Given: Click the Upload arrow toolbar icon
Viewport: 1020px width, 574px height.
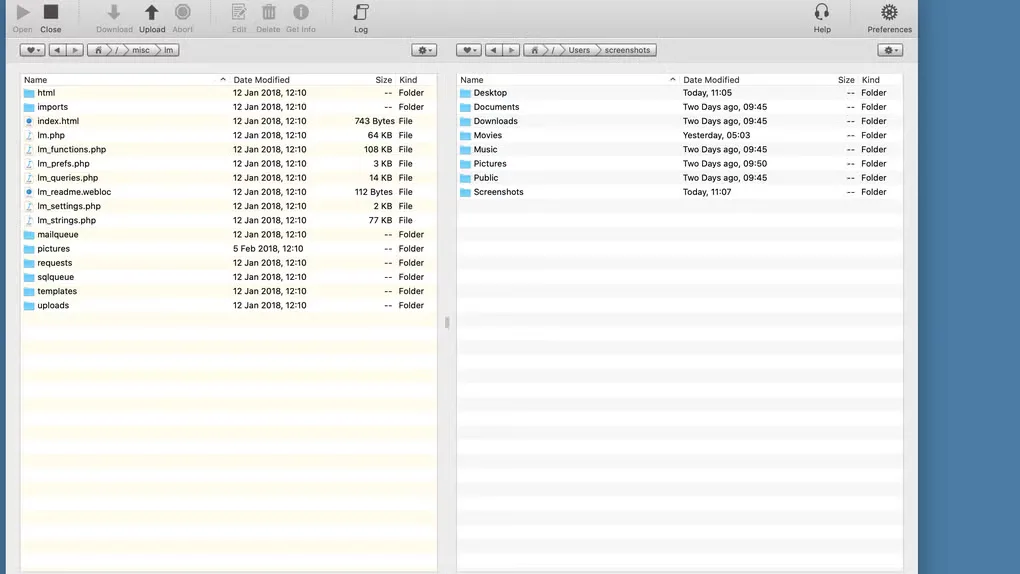Looking at the screenshot, I should [152, 12].
